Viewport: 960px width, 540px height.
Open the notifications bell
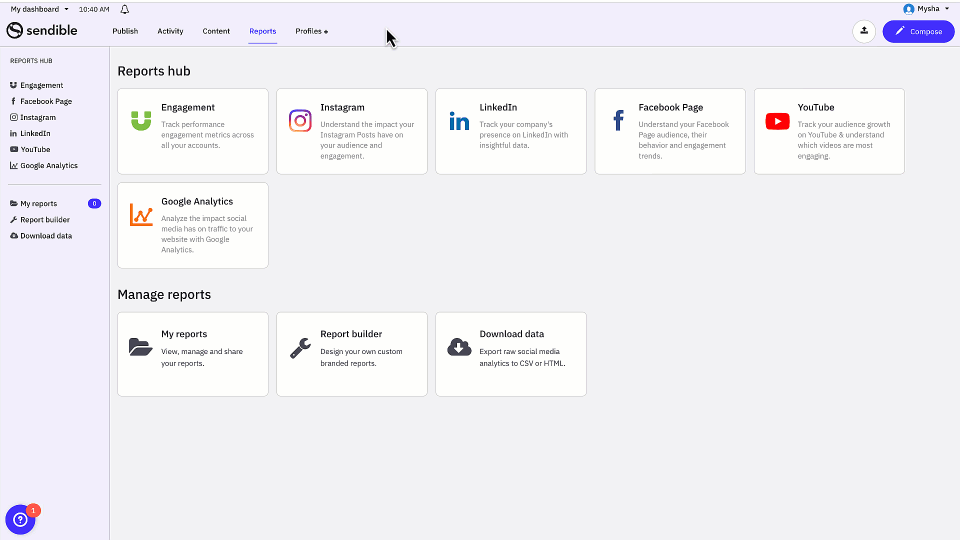(x=125, y=9)
